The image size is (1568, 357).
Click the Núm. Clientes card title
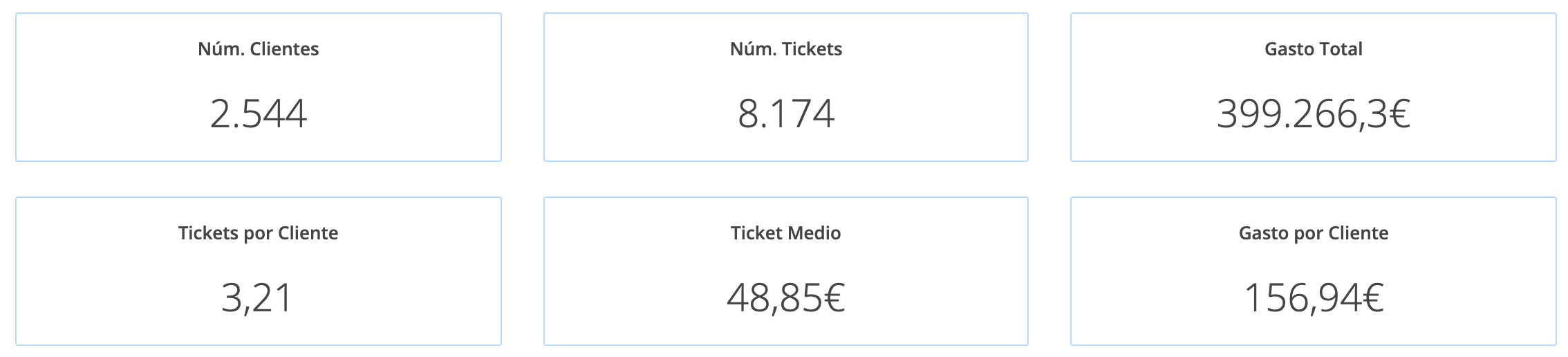pyautogui.click(x=258, y=49)
